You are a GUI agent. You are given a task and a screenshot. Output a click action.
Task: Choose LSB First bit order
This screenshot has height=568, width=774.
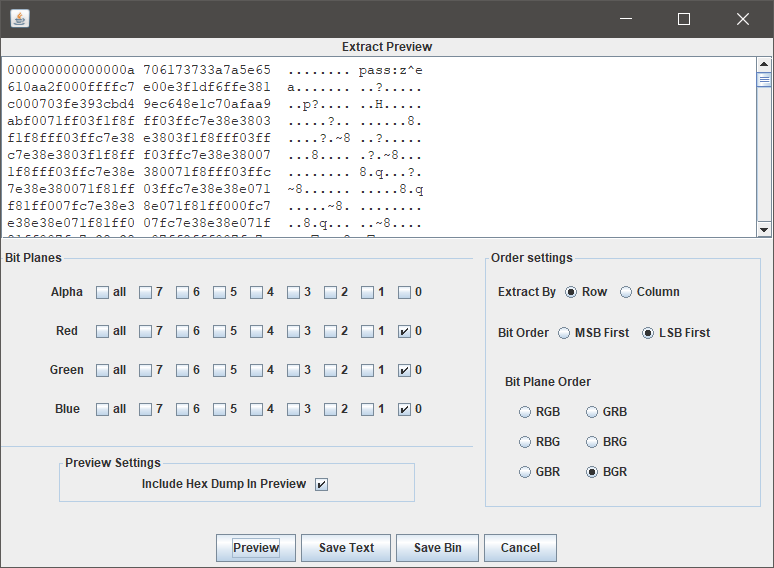tap(648, 333)
